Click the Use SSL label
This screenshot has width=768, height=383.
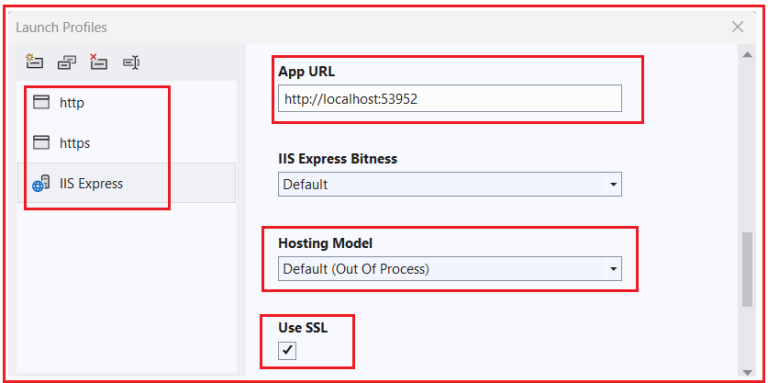303,328
